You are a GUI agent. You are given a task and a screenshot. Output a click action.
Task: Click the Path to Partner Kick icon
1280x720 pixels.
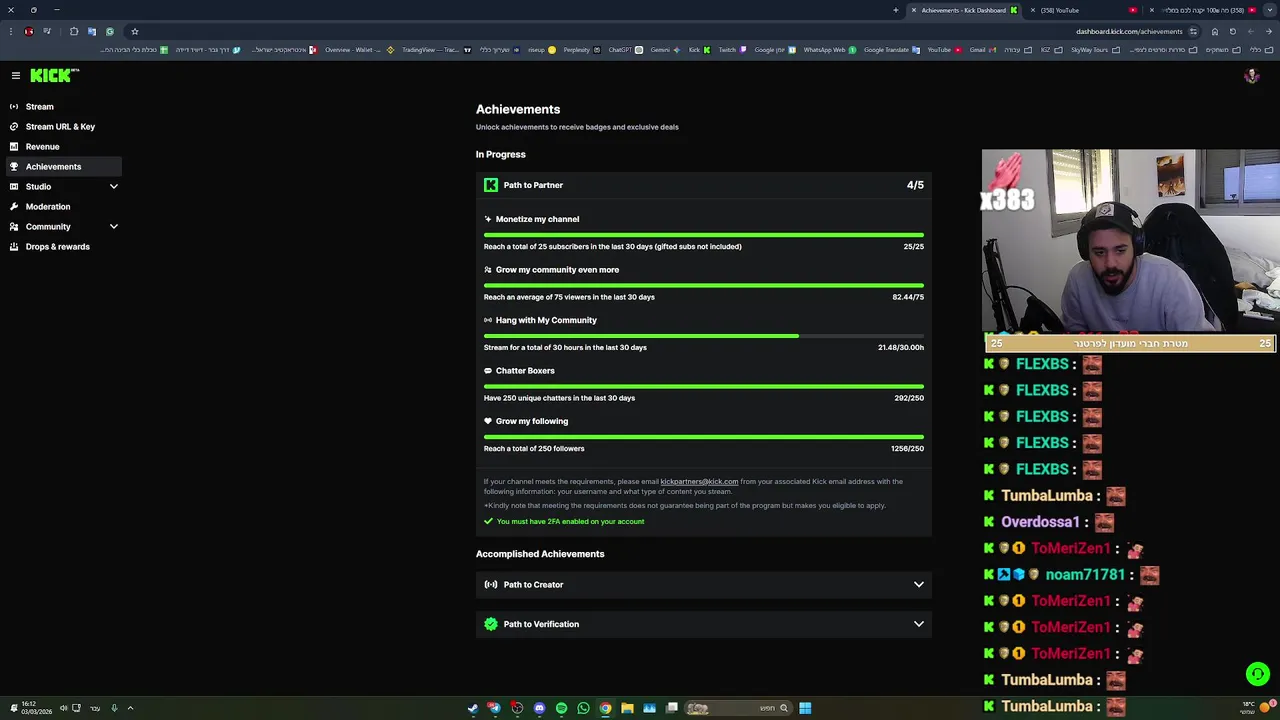click(x=491, y=185)
